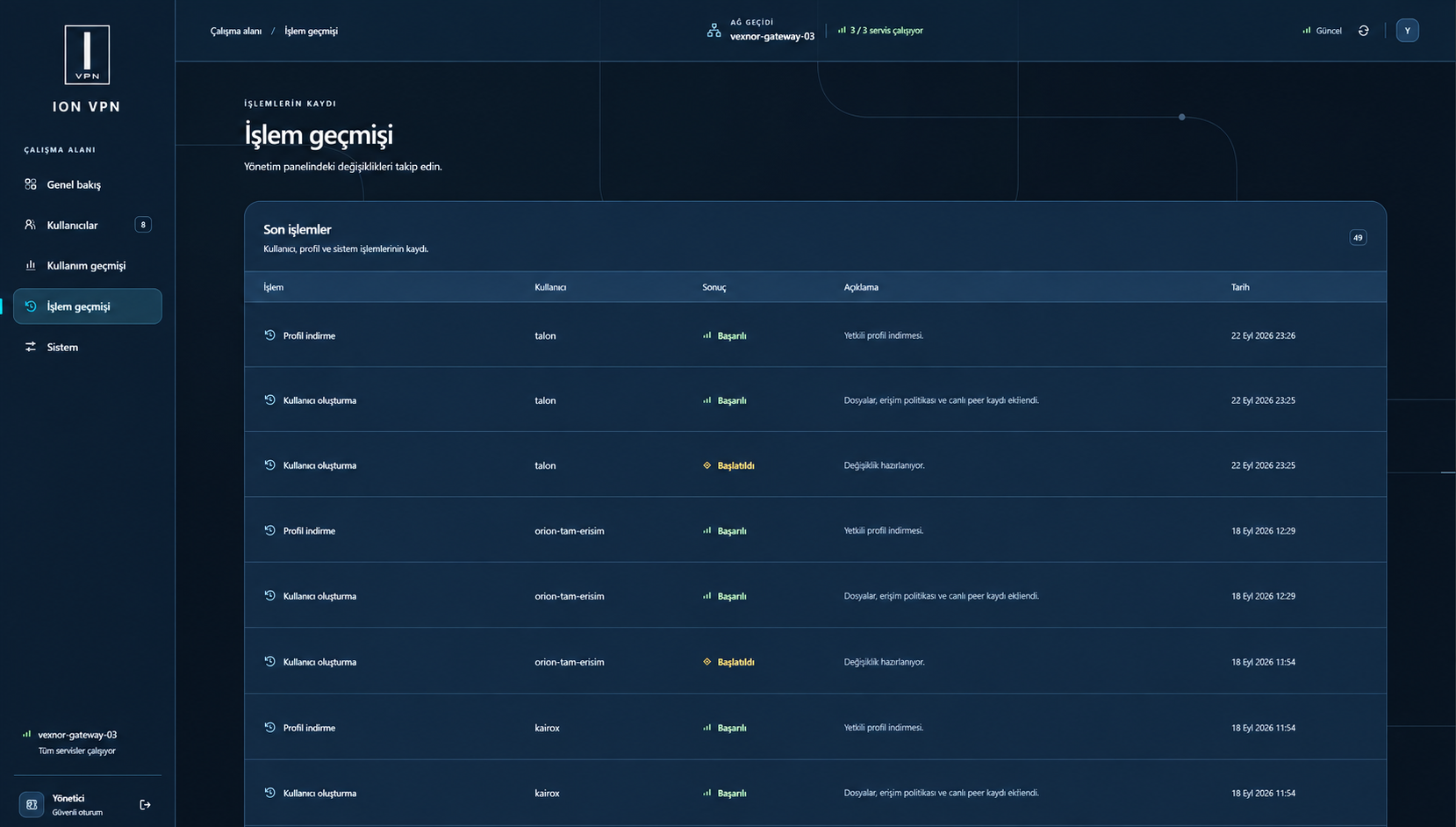Click the 49 records count badge
This screenshot has height=827, width=1456.
(1358, 237)
